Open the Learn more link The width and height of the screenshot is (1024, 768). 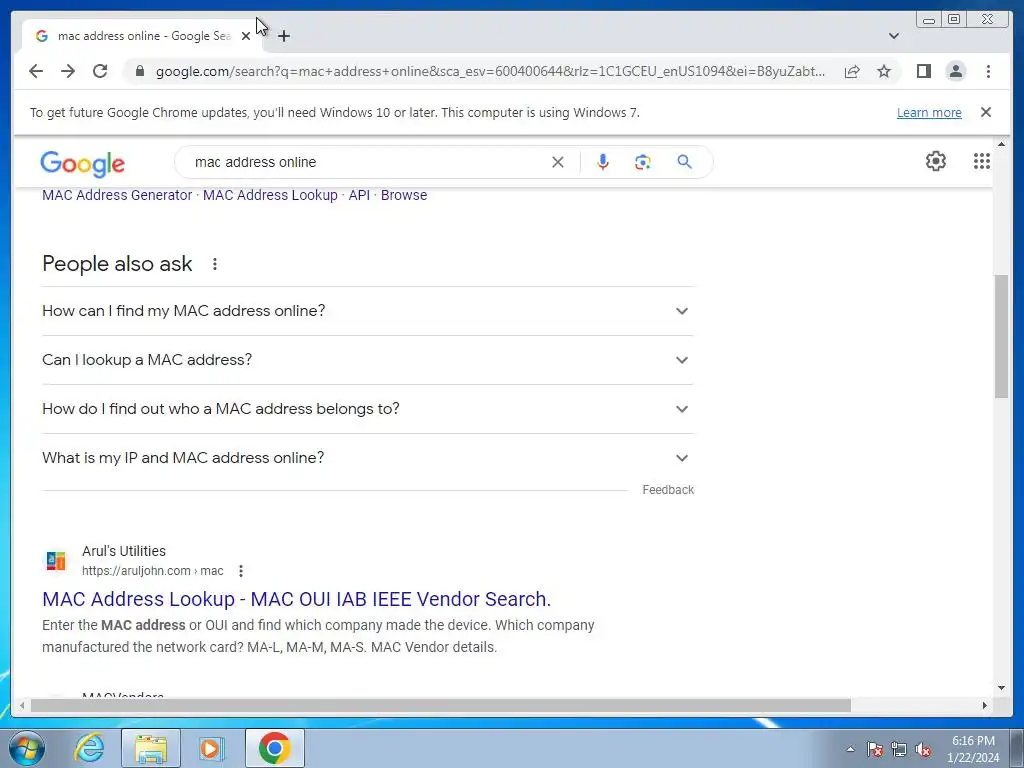coord(929,112)
